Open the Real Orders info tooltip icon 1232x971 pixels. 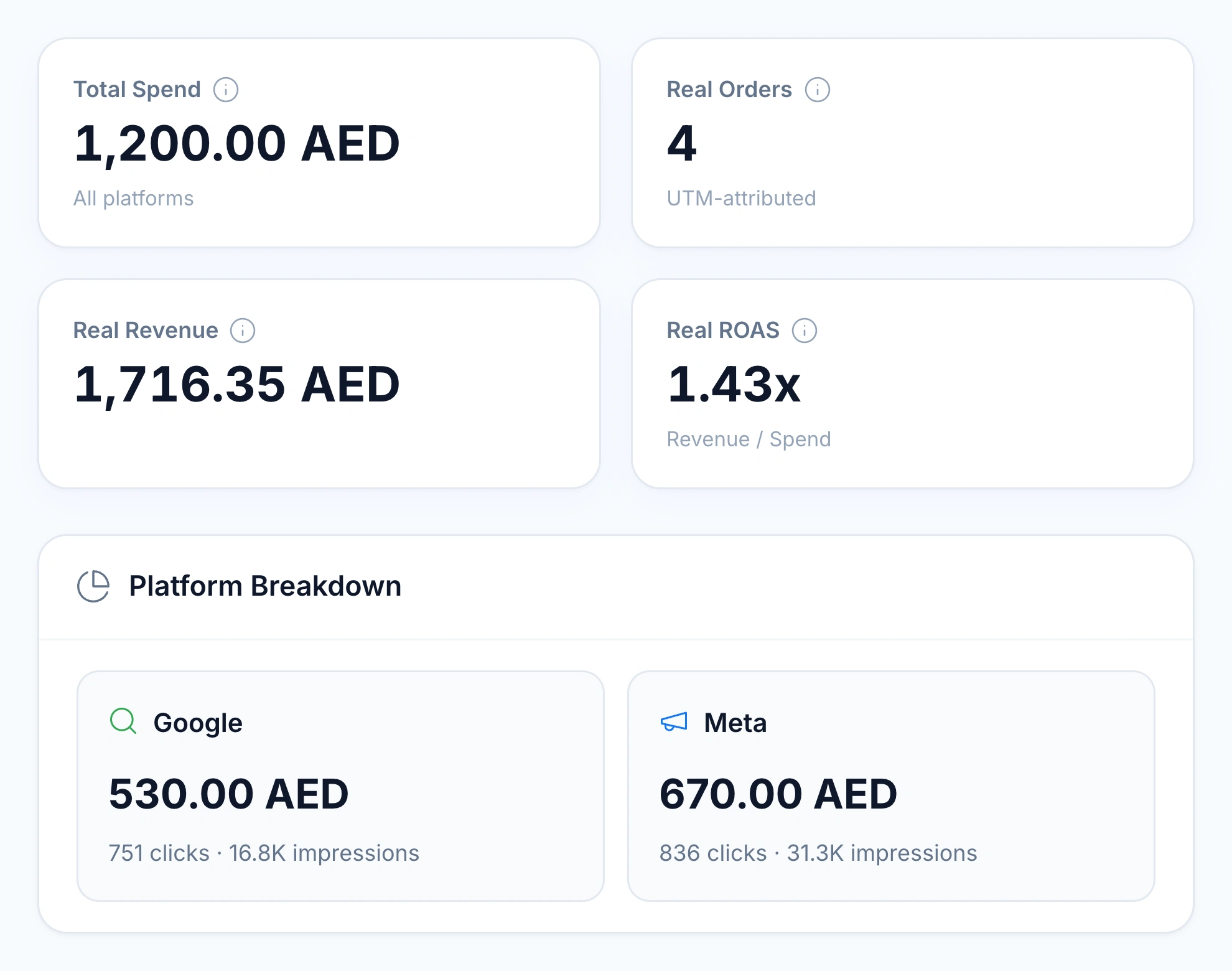click(818, 90)
